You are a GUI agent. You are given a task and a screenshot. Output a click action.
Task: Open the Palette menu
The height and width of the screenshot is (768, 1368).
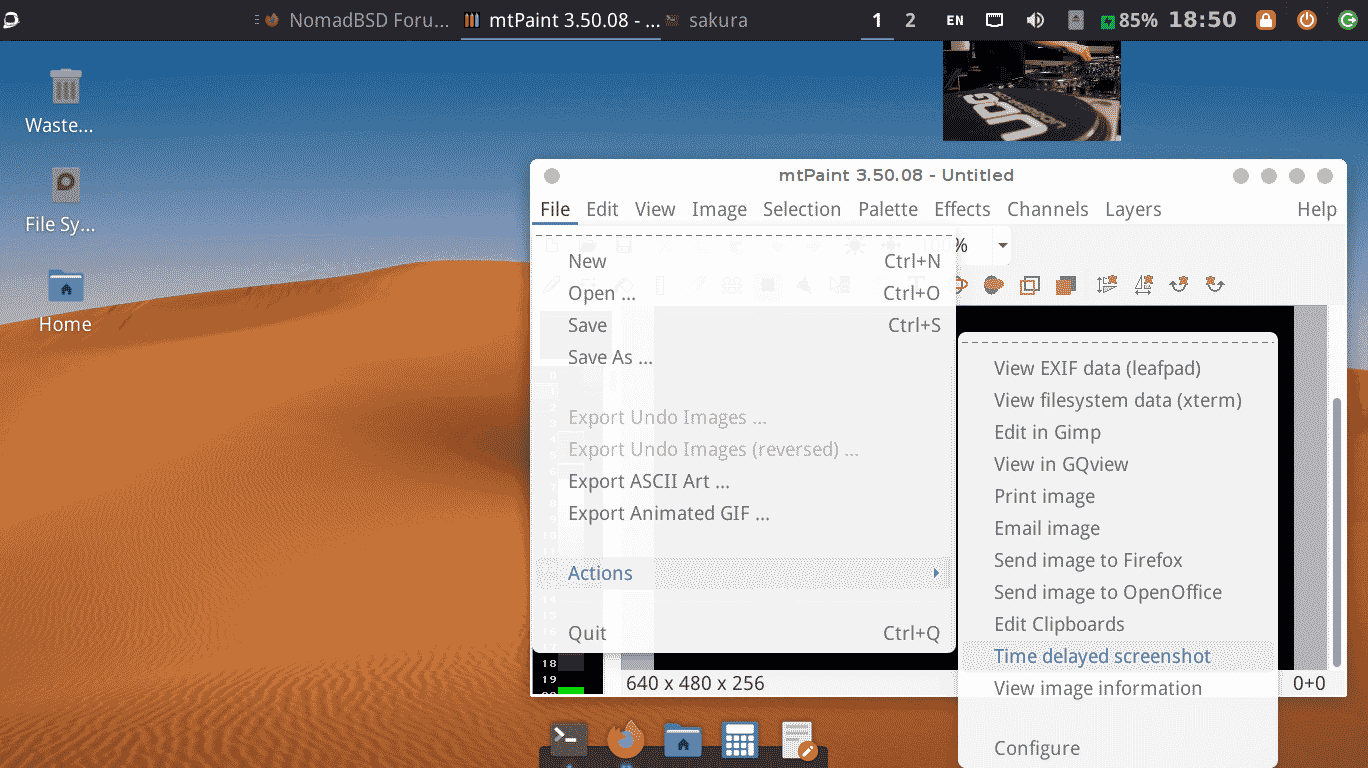point(888,209)
